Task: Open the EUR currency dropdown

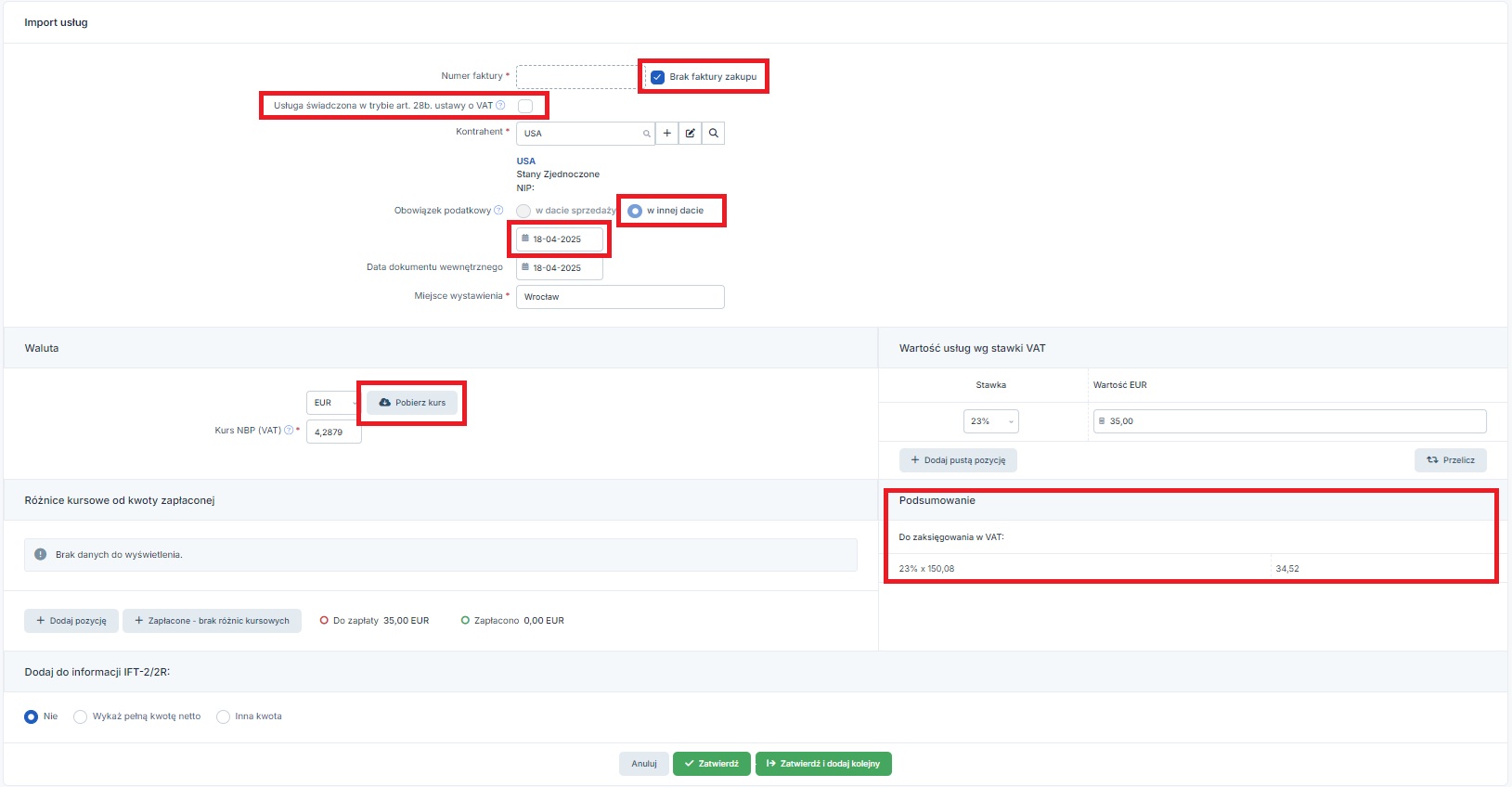Action: (332, 403)
